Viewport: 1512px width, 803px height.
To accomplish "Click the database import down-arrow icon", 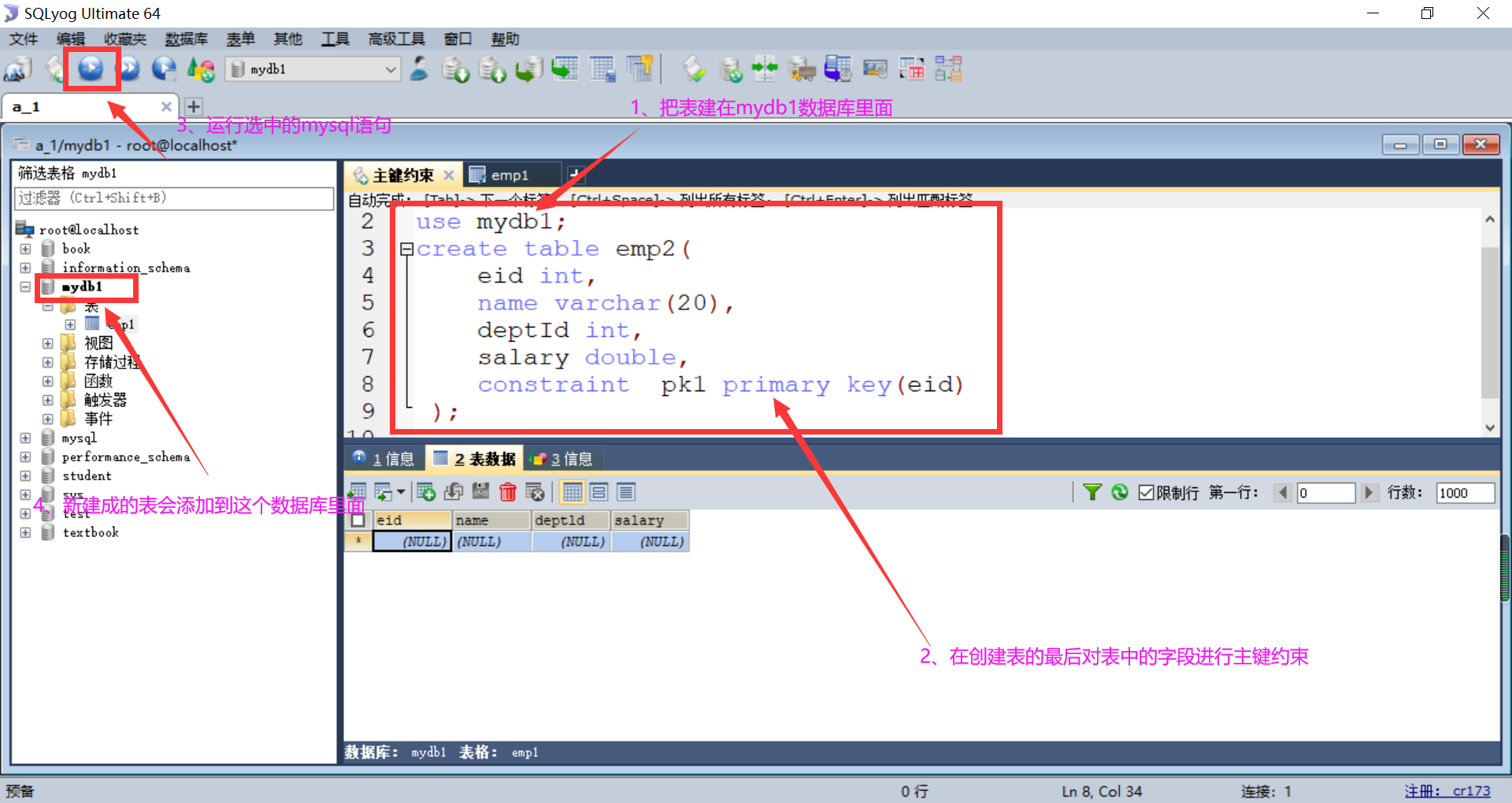I will click(455, 69).
